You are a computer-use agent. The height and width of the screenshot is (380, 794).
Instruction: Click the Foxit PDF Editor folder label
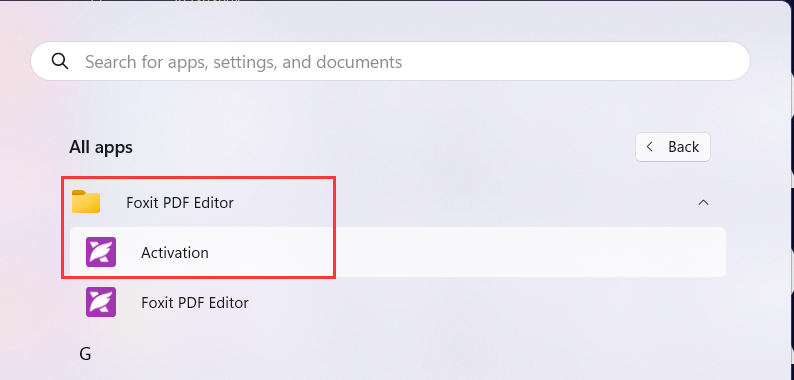pyautogui.click(x=180, y=203)
